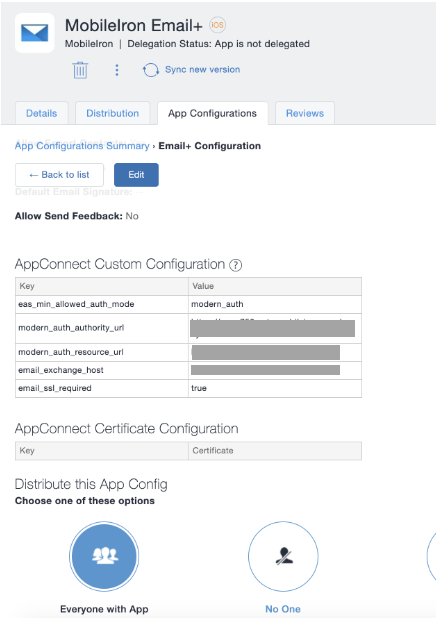Select the App Configurations tab
Screen dimensions: 436x619
pyautogui.click(x=212, y=113)
